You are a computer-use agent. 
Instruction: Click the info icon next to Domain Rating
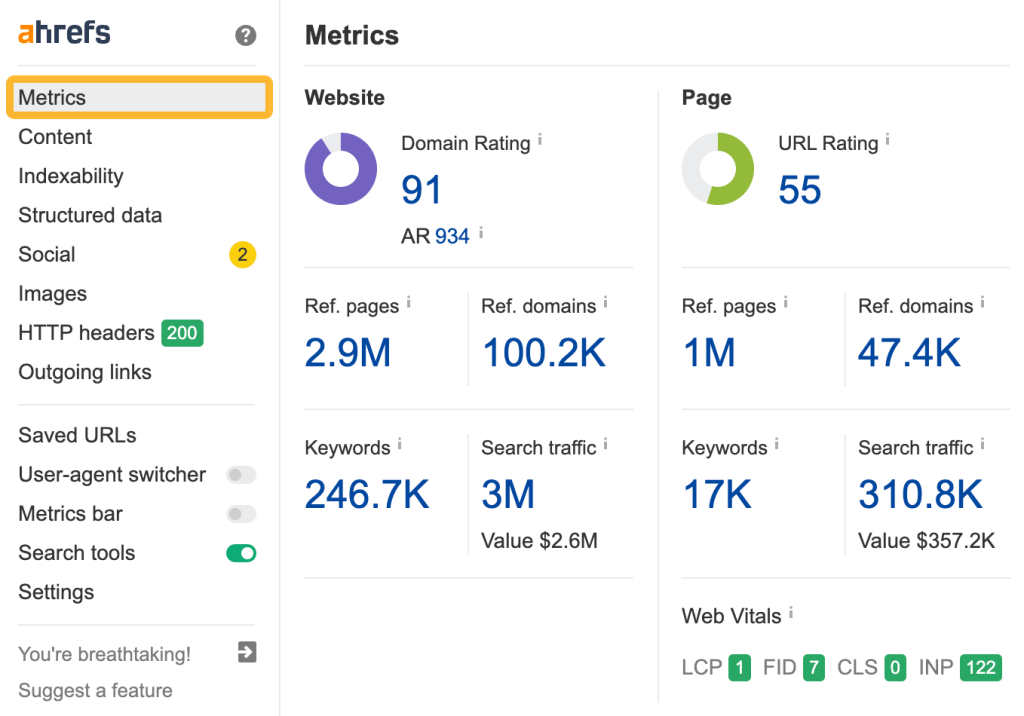click(540, 138)
